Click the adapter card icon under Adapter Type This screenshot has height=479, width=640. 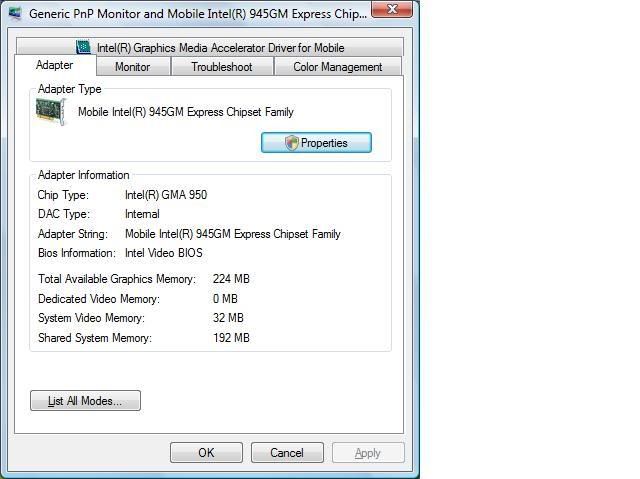point(50,112)
